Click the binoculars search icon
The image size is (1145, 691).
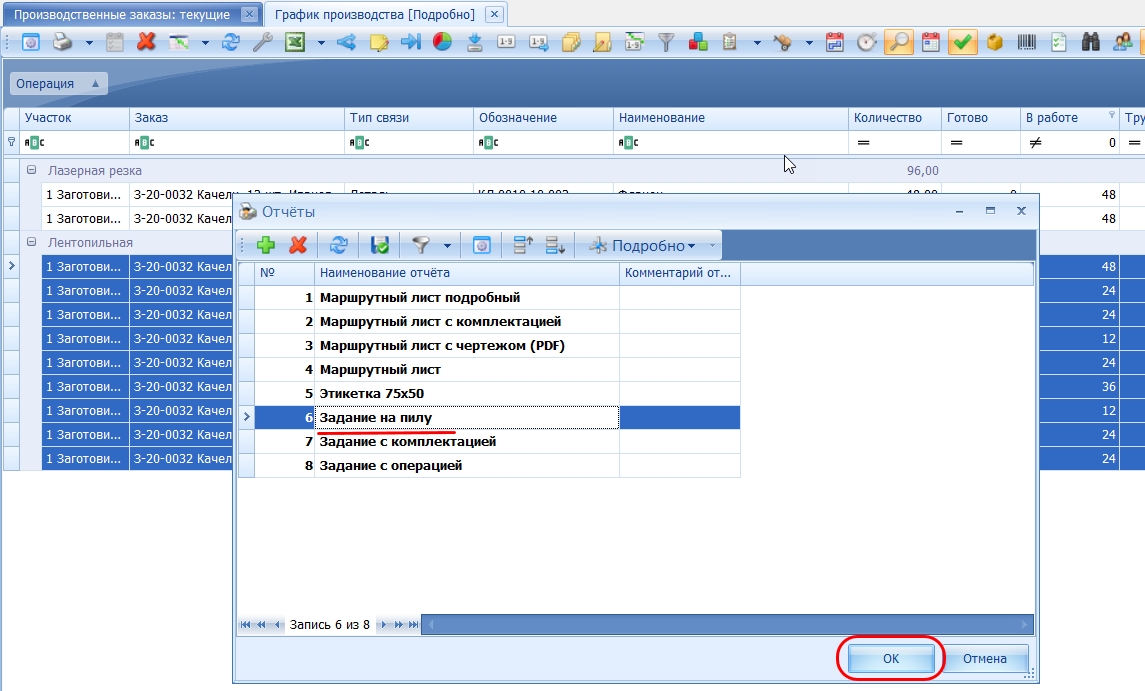click(x=1090, y=42)
